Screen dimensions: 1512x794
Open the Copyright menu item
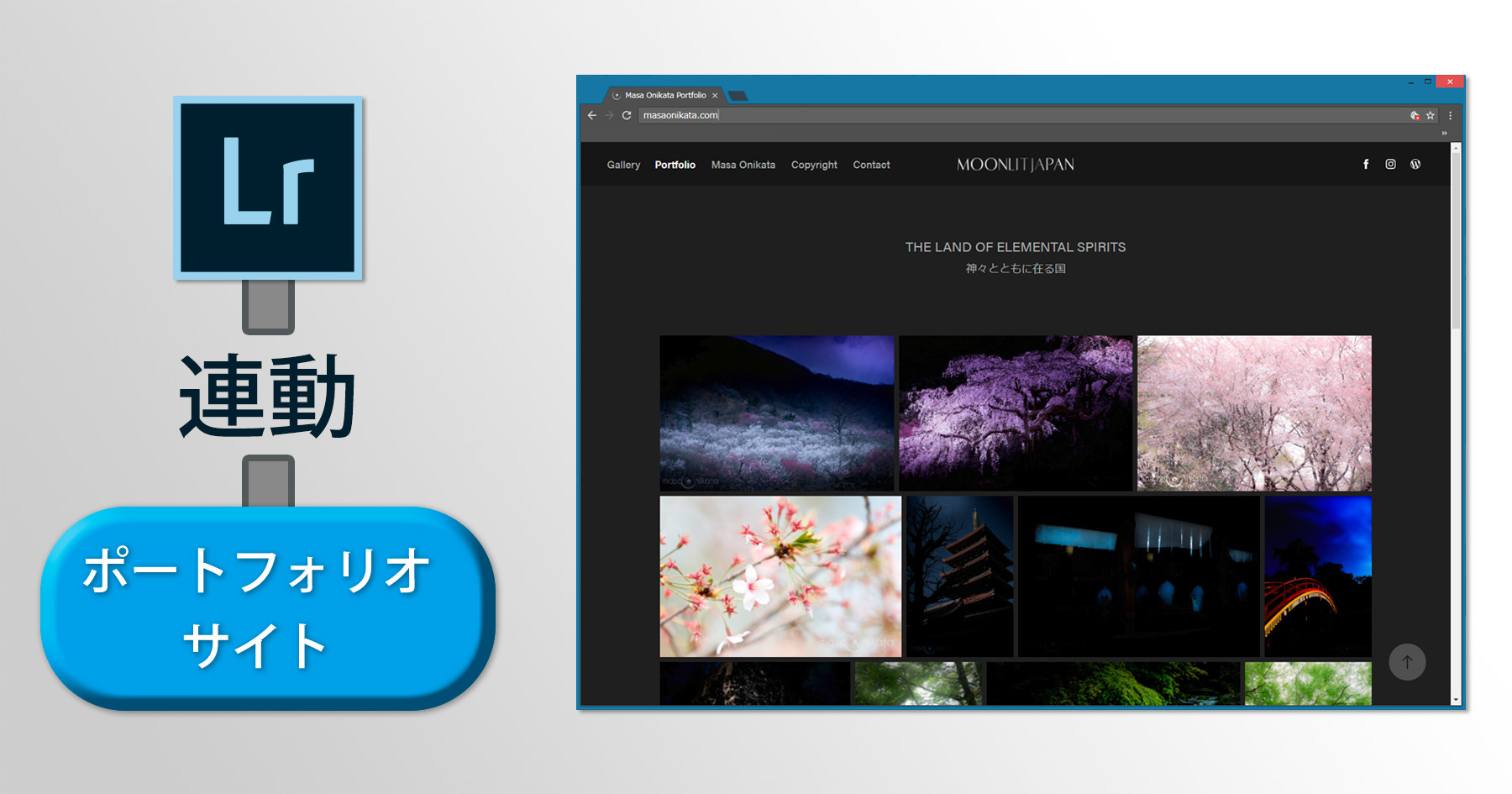click(814, 165)
